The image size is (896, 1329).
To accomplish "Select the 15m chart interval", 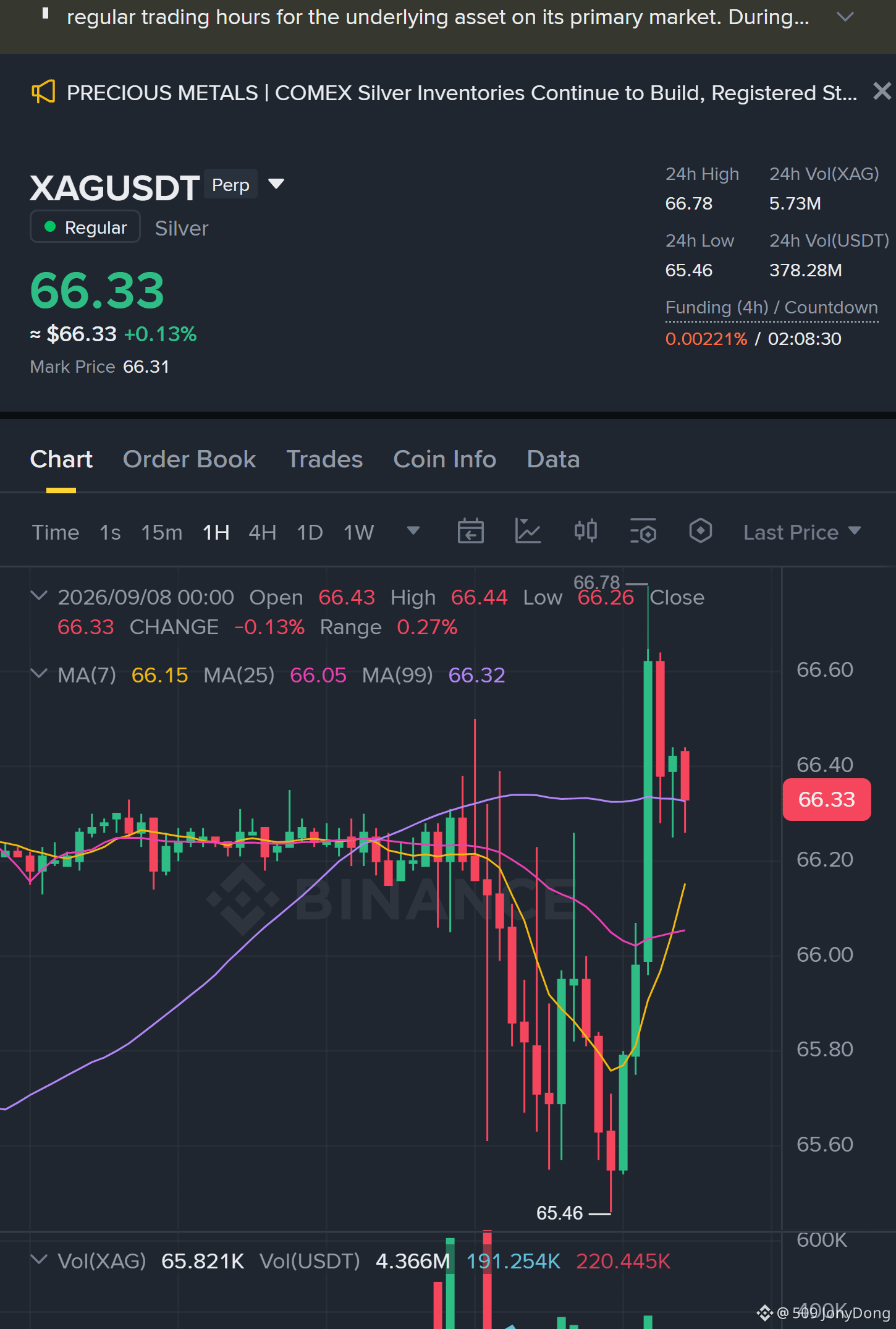I will click(161, 532).
